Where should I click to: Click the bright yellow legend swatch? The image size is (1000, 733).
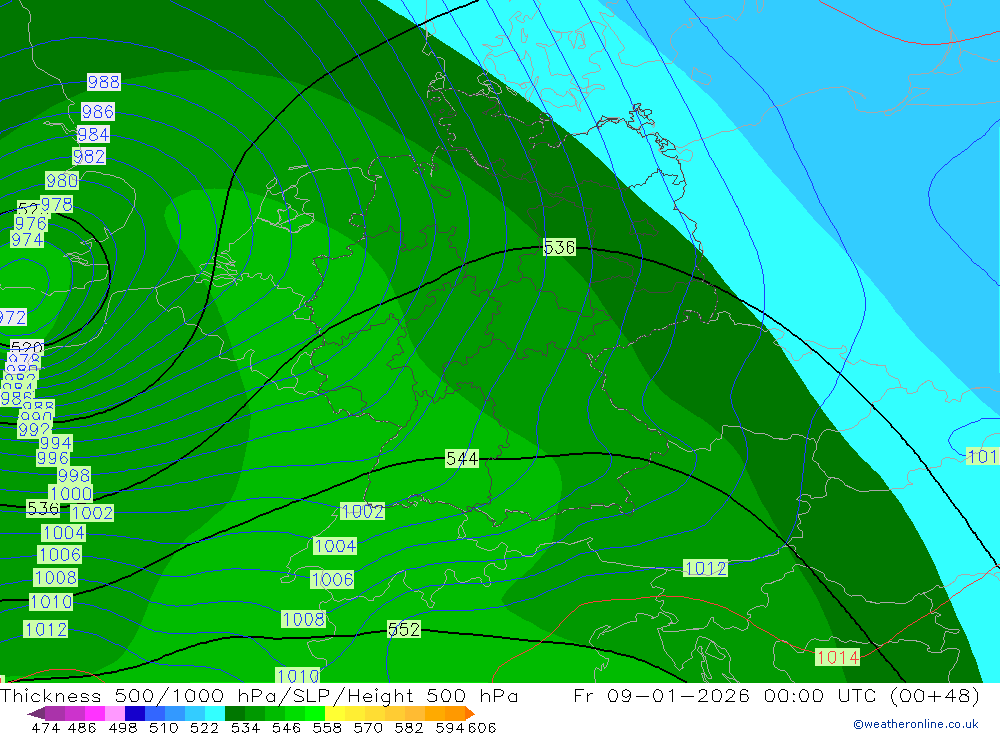[335, 713]
